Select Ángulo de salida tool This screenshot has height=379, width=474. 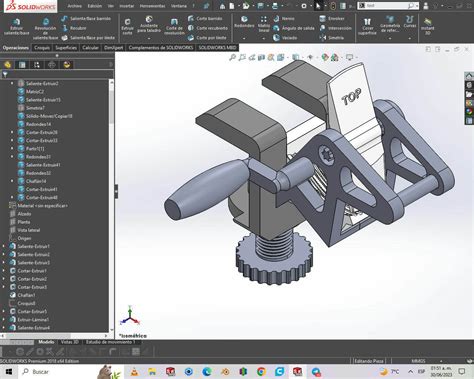tap(294, 28)
